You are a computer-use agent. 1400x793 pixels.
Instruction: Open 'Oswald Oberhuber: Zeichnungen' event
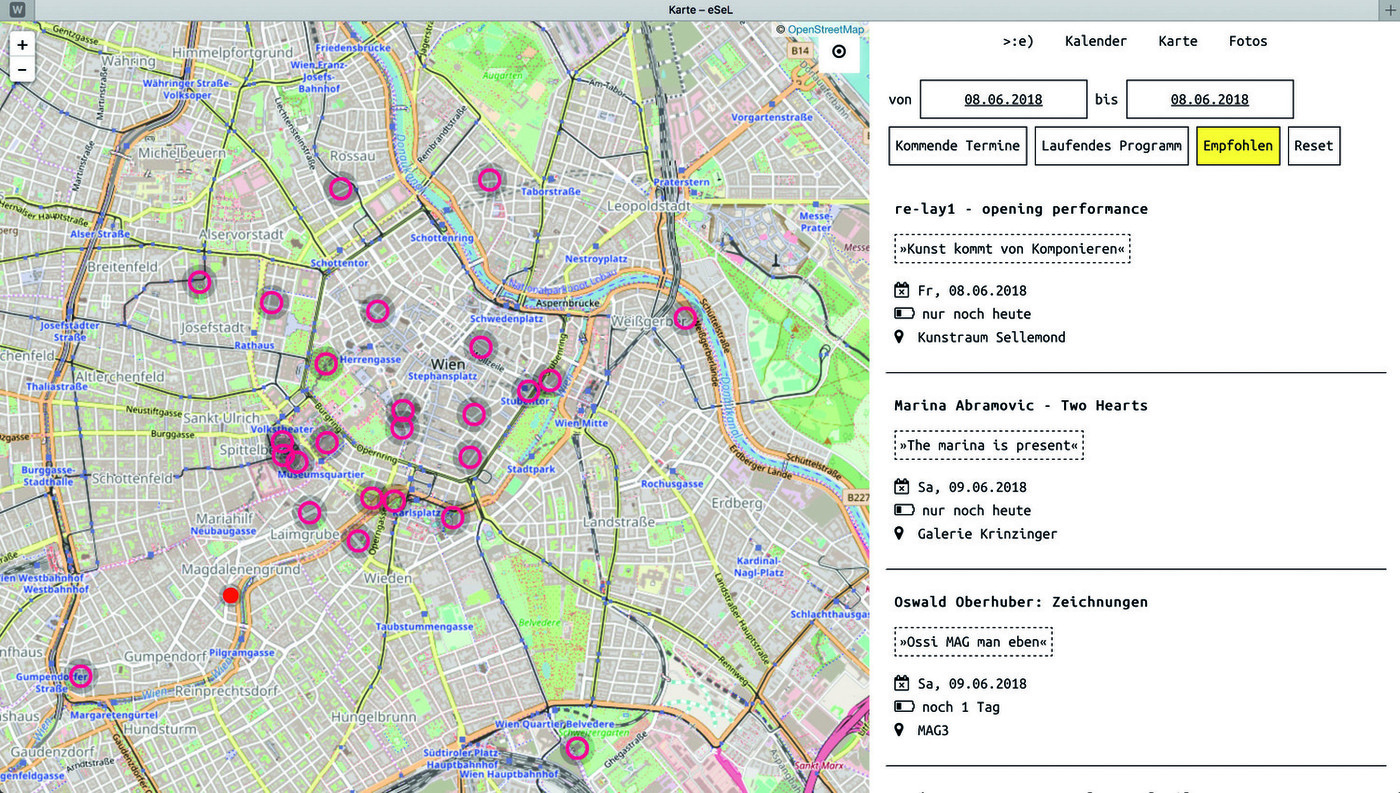pyautogui.click(x=1021, y=602)
